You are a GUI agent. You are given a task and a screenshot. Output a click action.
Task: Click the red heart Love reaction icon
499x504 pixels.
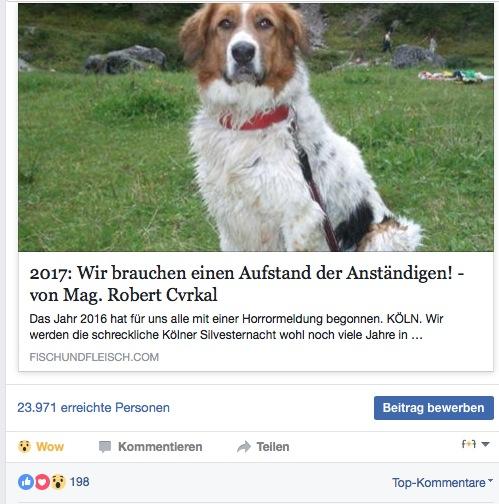[42, 482]
